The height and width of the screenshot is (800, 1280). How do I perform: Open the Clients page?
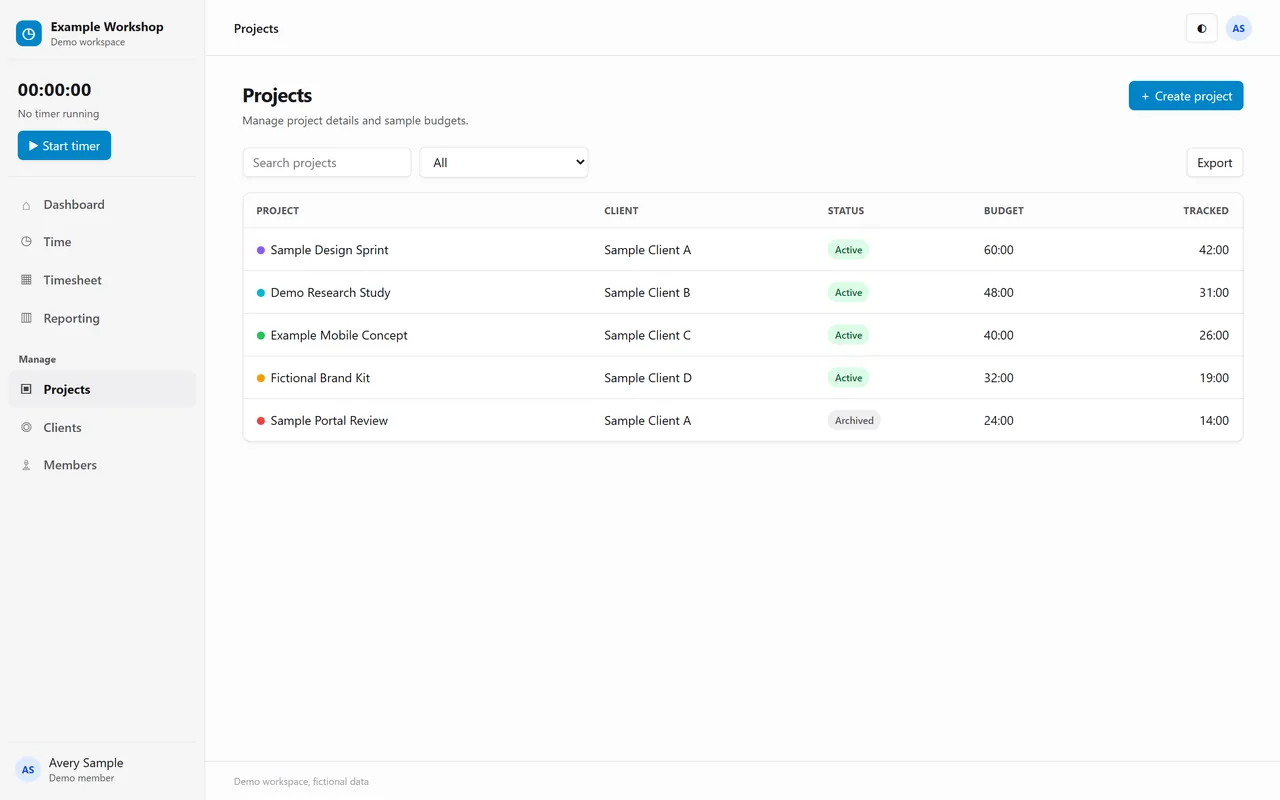(x=102, y=427)
